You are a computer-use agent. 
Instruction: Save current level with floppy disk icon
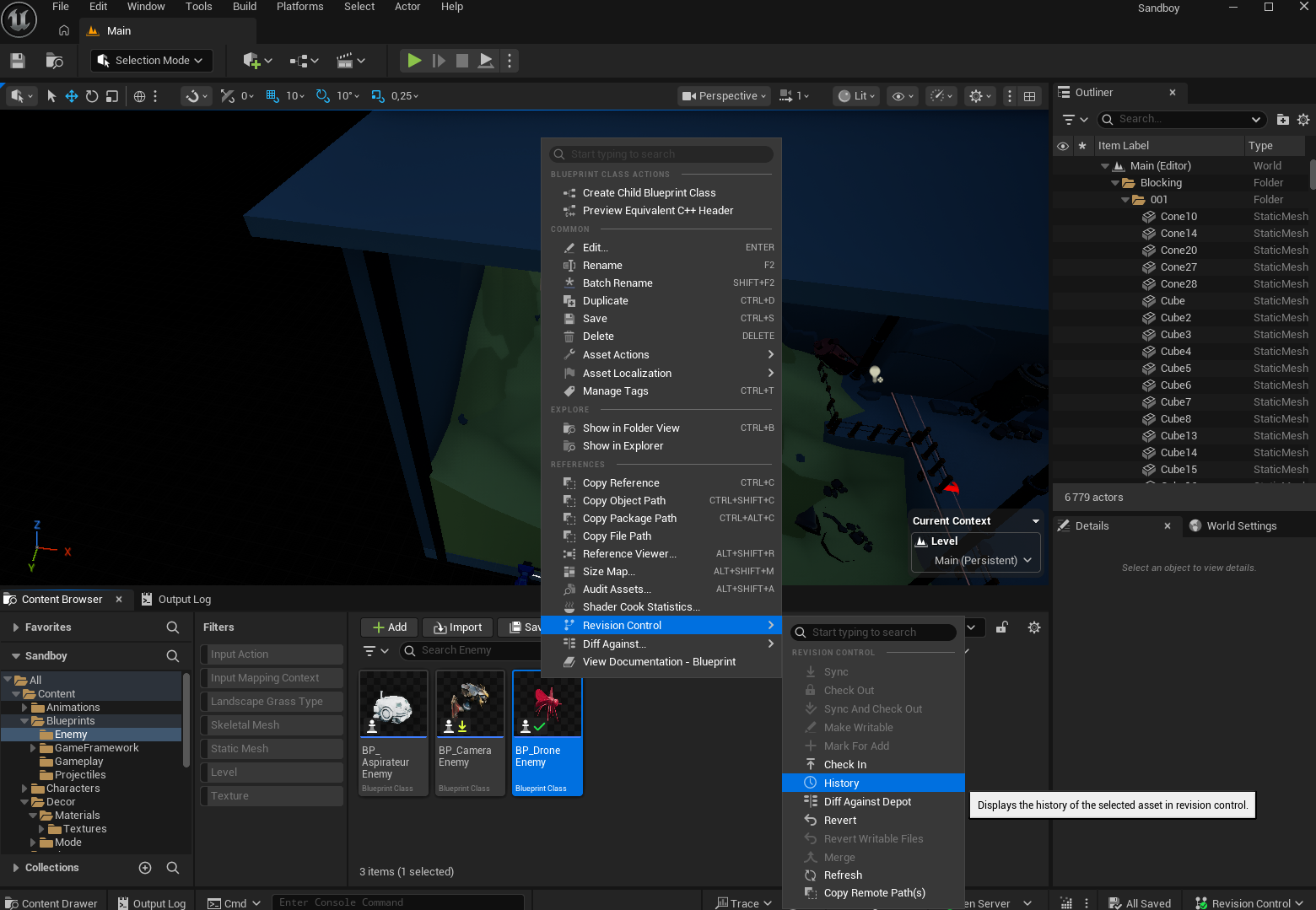tap(18, 61)
